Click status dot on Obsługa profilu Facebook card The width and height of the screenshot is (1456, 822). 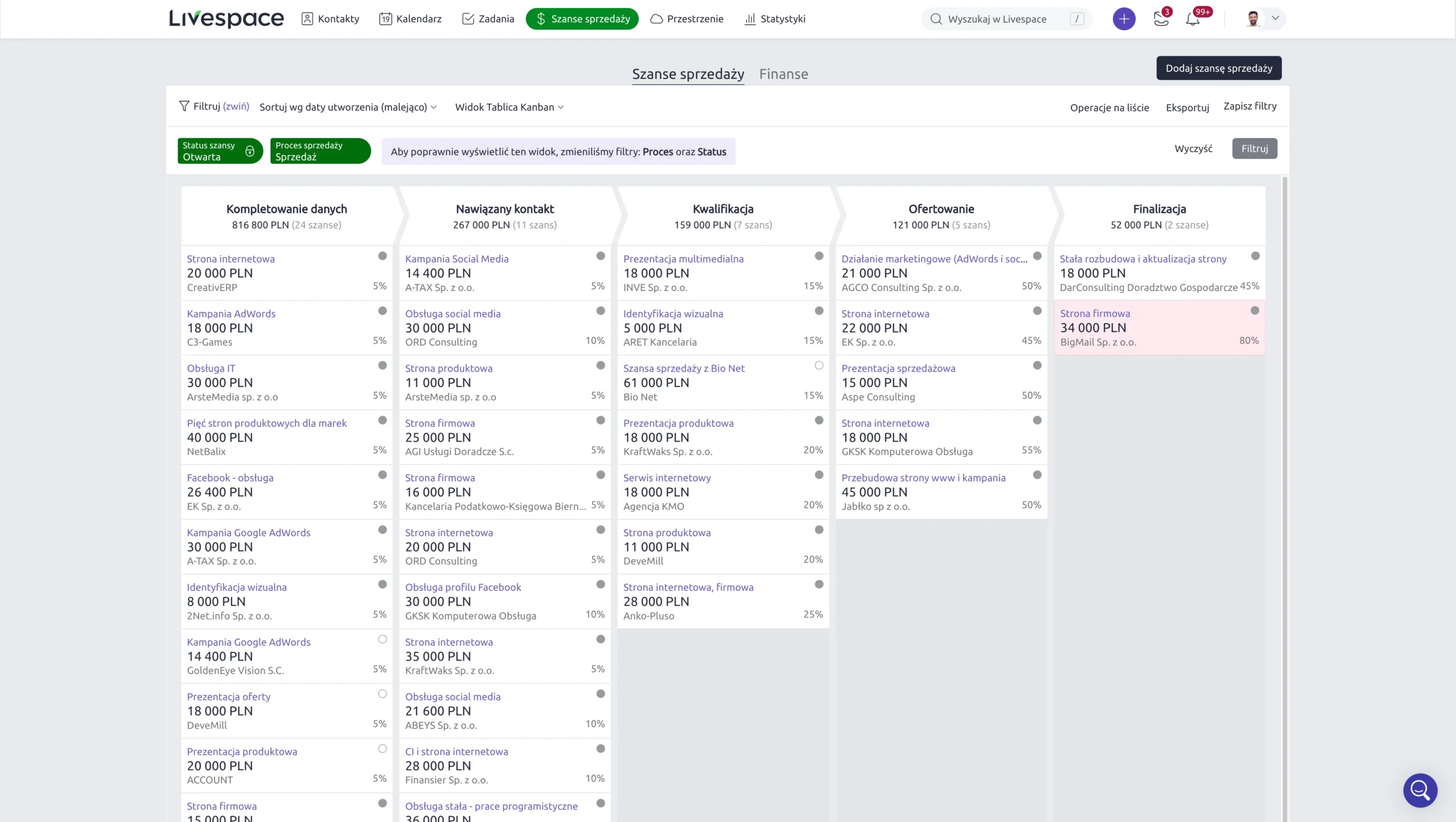pos(601,584)
